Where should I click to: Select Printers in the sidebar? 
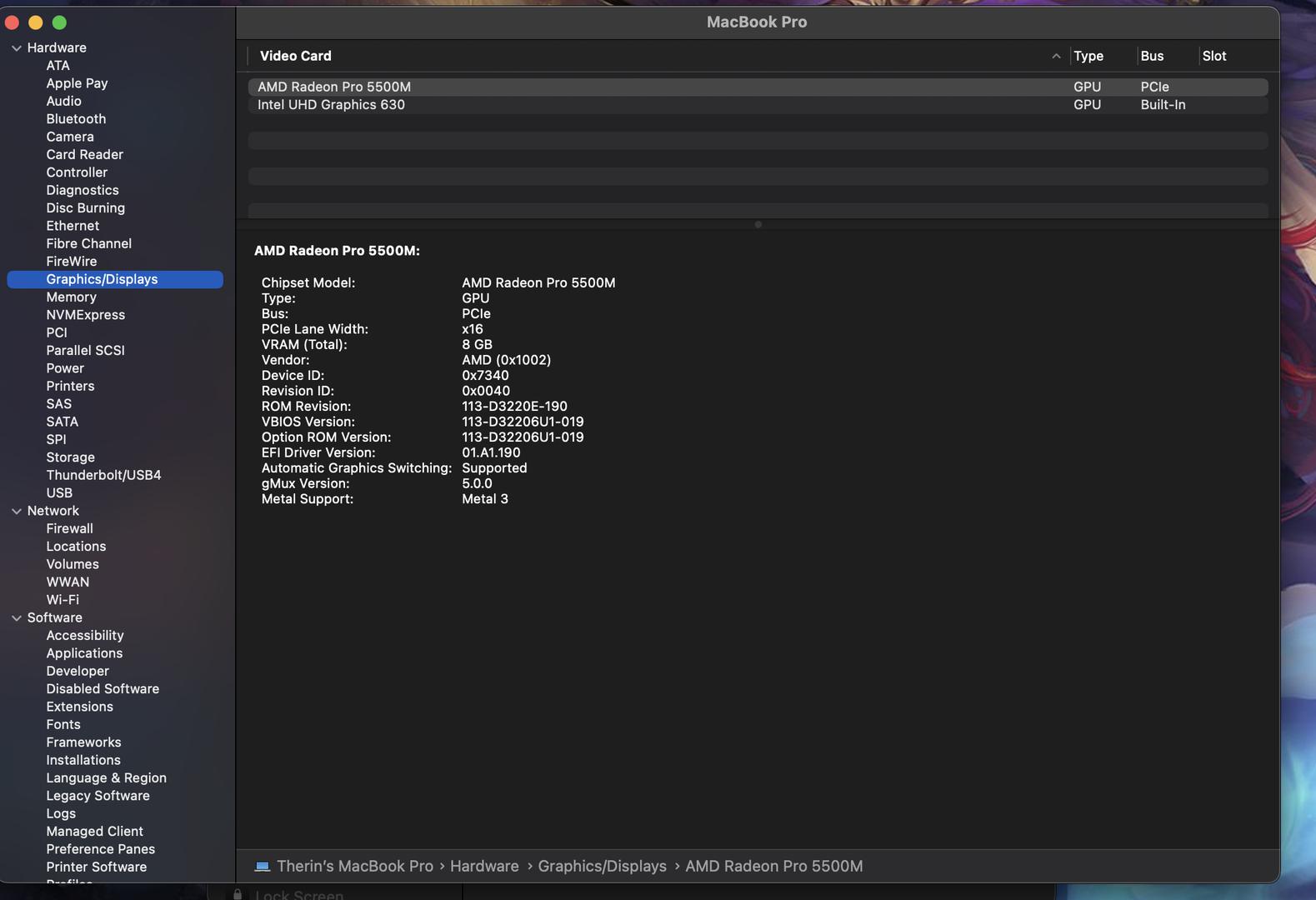(70, 386)
